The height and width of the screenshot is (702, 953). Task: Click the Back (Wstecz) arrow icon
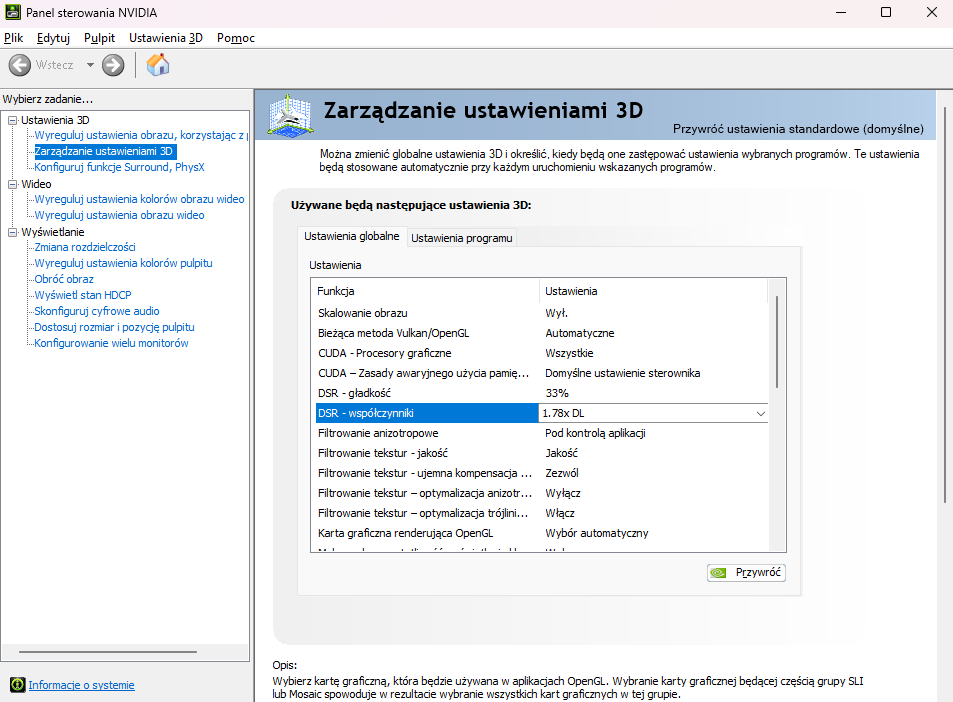pyautogui.click(x=20, y=65)
